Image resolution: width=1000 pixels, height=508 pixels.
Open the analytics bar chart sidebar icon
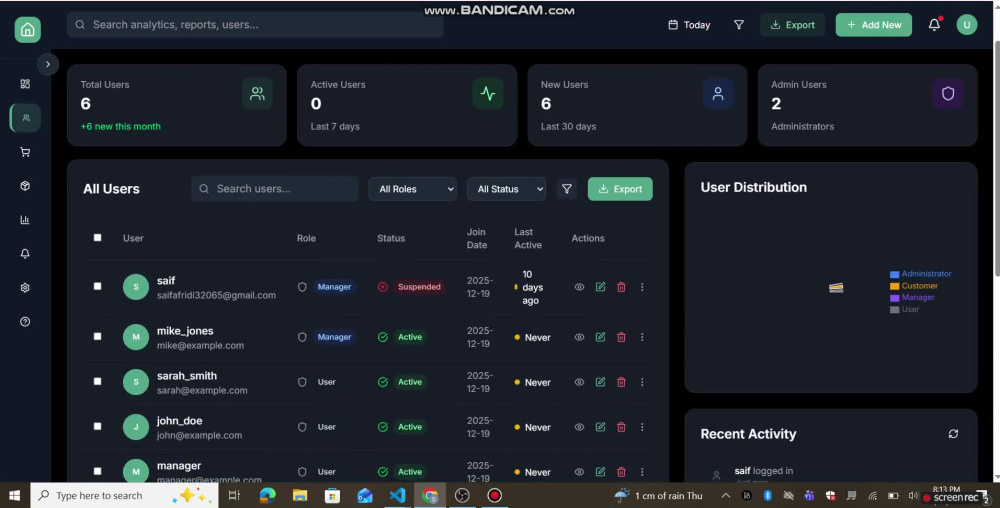(x=25, y=220)
